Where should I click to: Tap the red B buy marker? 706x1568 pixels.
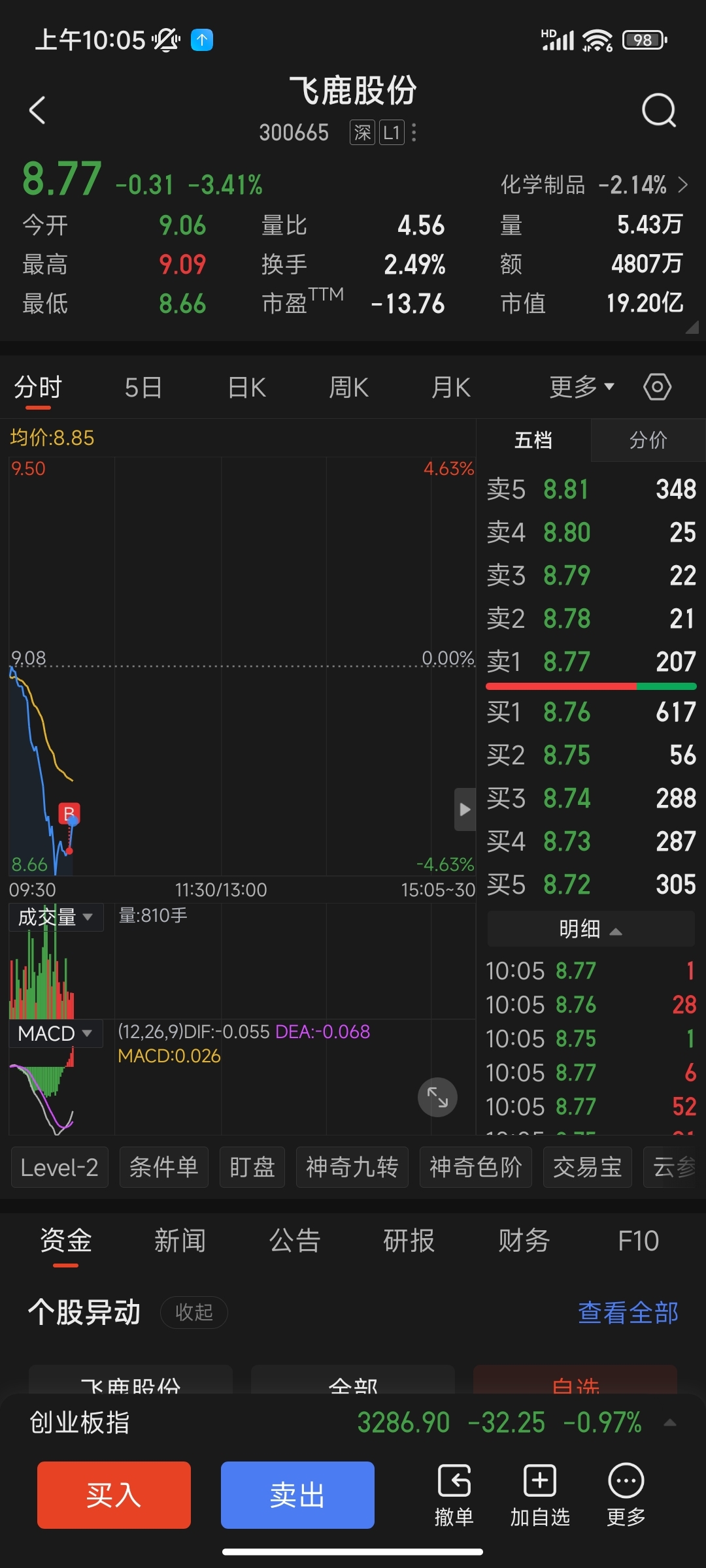[x=69, y=813]
